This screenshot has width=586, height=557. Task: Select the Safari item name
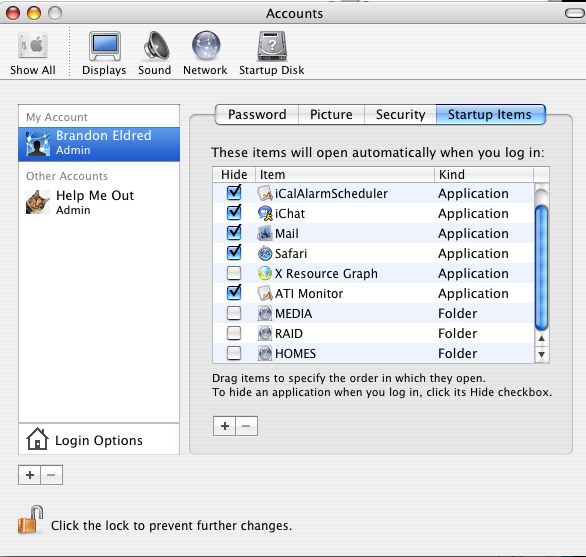(291, 253)
